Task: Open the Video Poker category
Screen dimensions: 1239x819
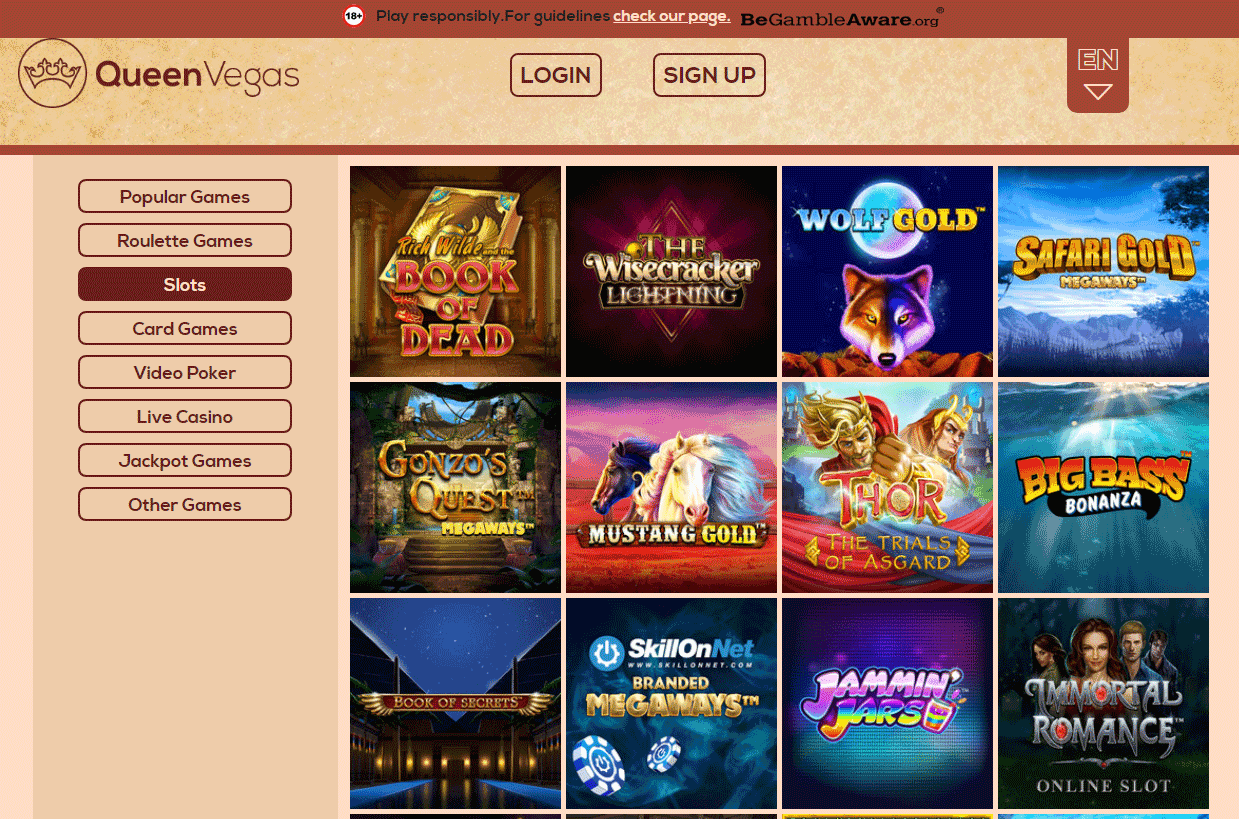Action: tap(185, 372)
